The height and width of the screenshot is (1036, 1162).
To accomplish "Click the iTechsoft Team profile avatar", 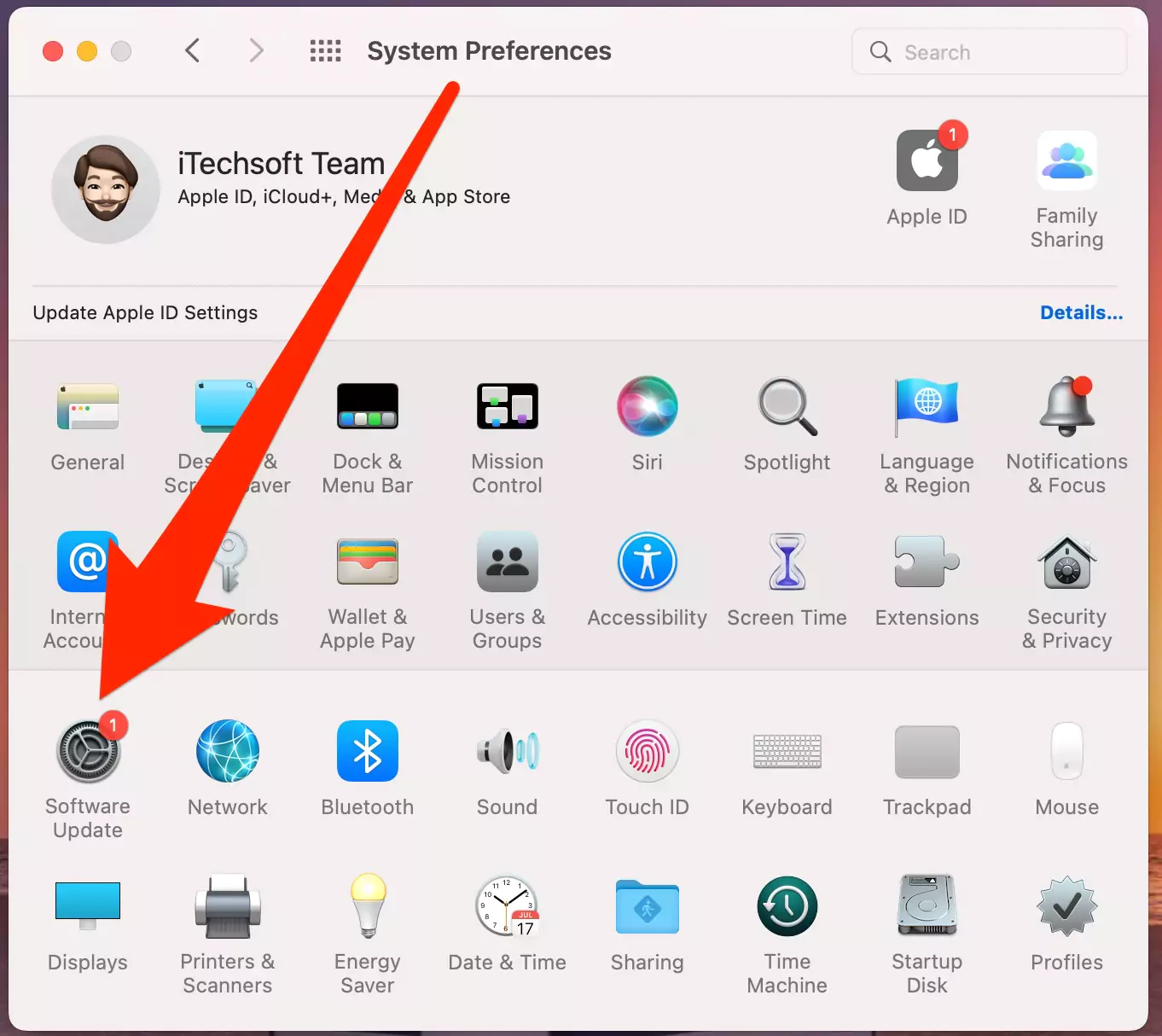I will click(x=106, y=189).
